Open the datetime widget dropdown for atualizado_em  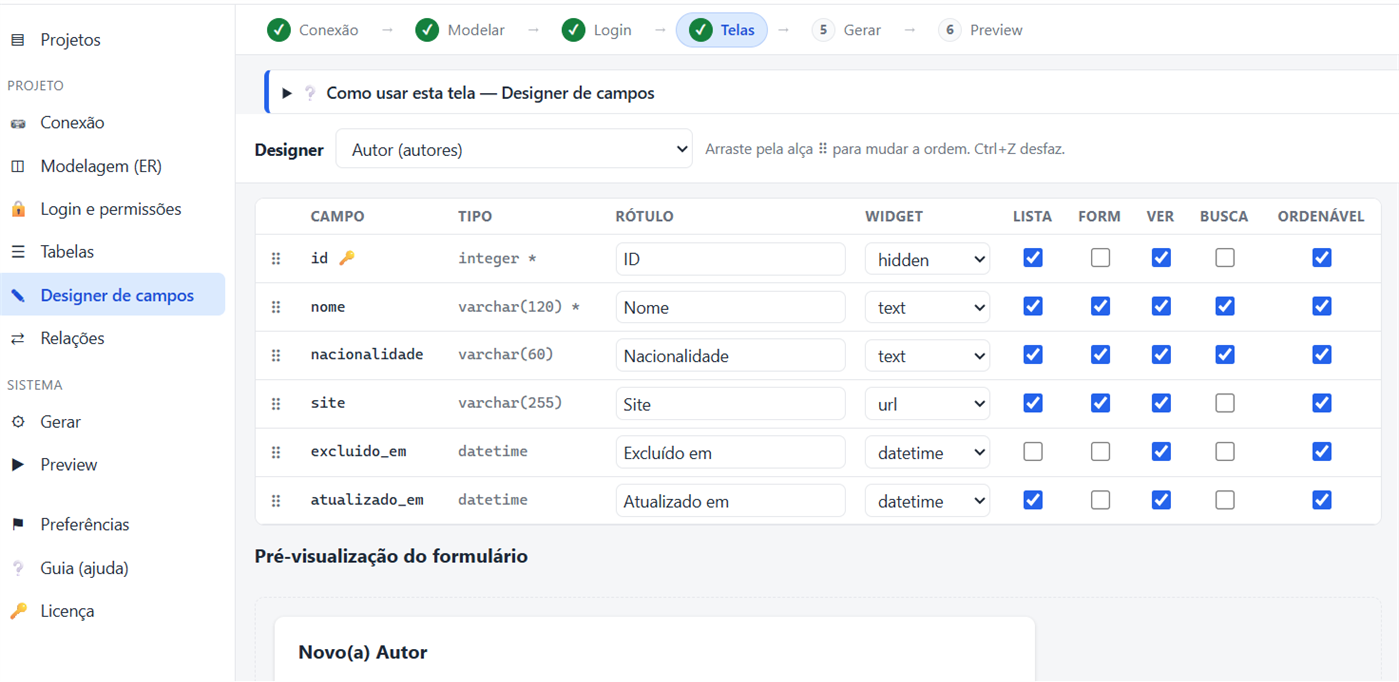click(927, 500)
